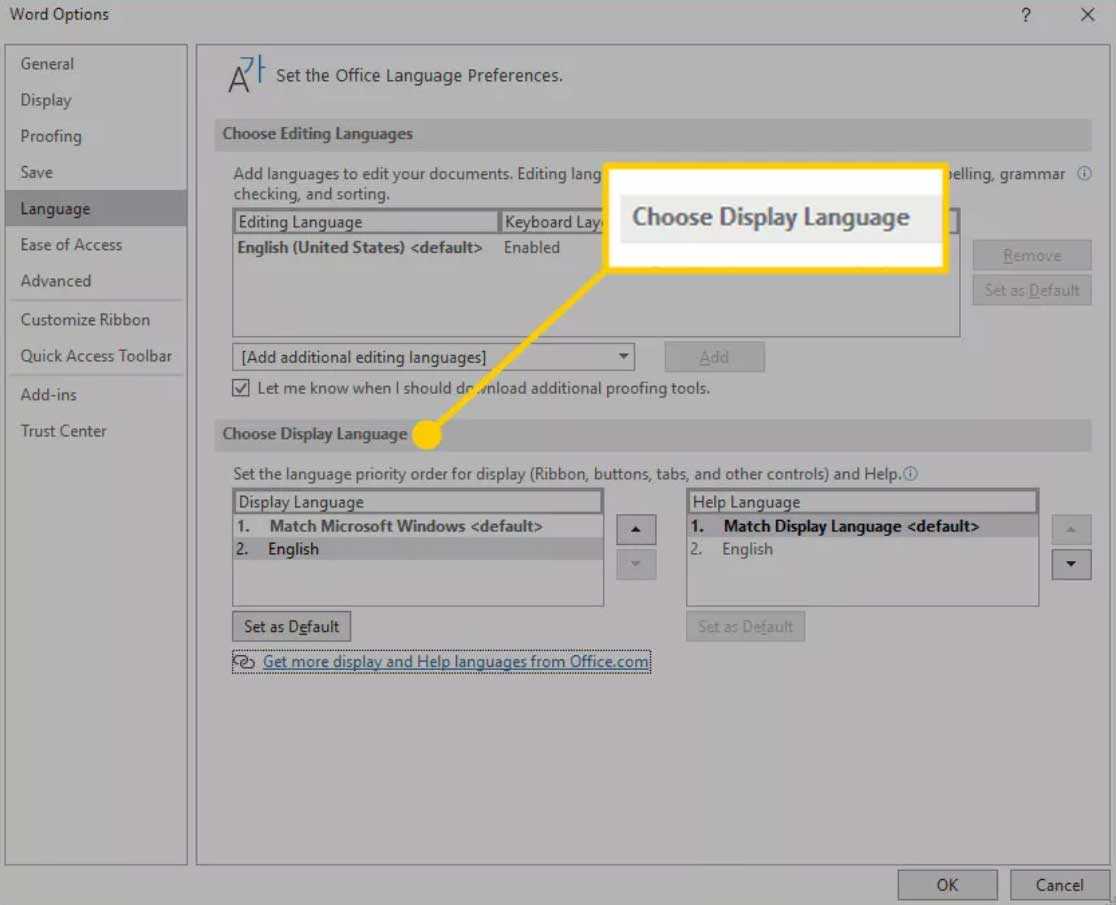Click the Help question mark icon in title bar
The height and width of the screenshot is (905, 1116).
[x=1025, y=15]
